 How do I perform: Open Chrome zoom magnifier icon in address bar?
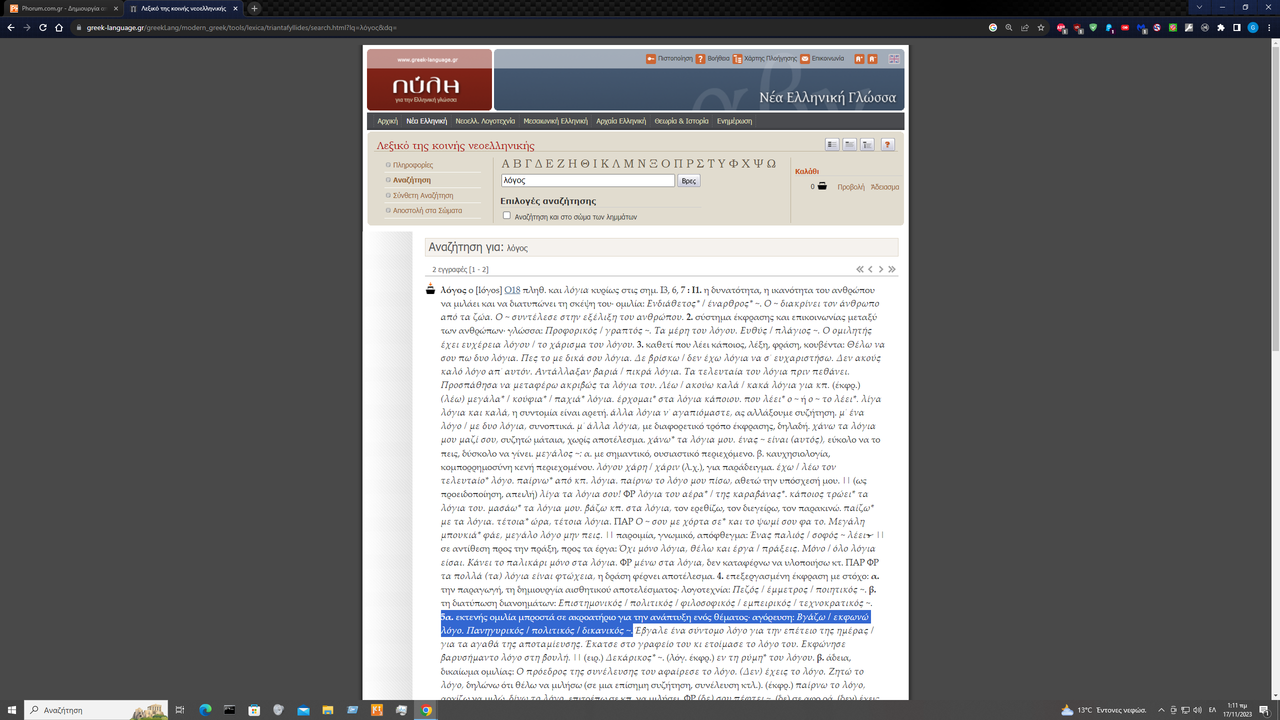pyautogui.click(x=1009, y=27)
